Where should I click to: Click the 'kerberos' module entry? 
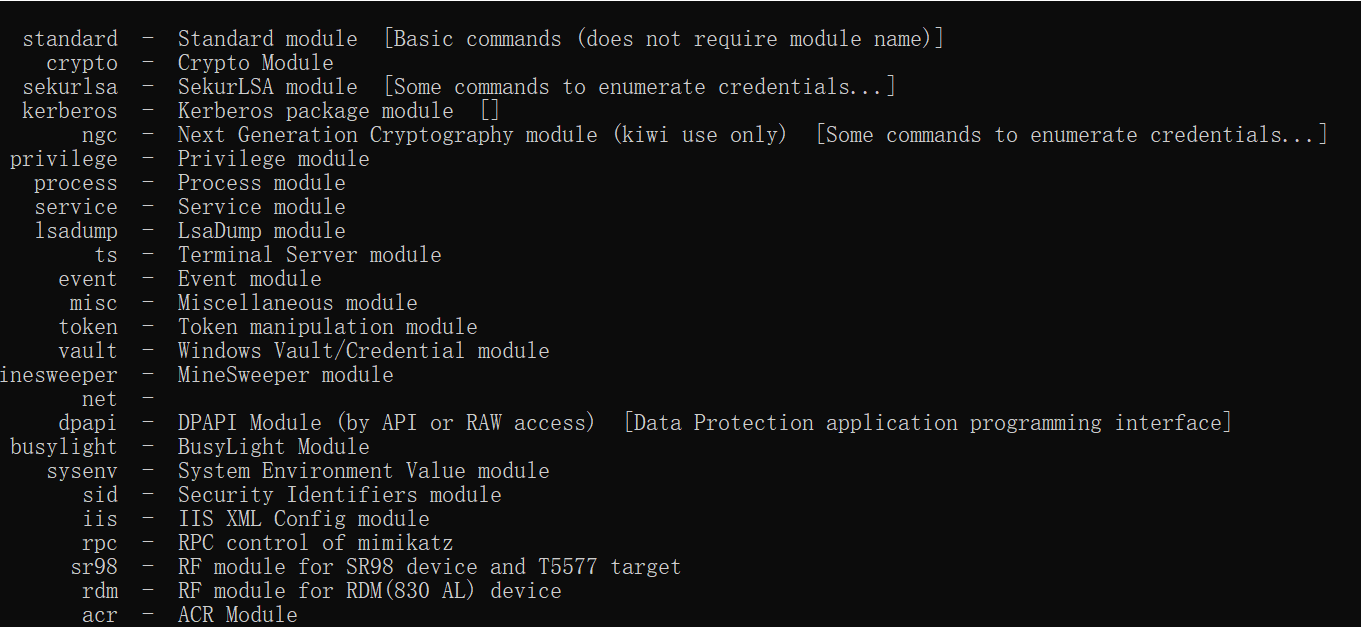click(x=70, y=111)
